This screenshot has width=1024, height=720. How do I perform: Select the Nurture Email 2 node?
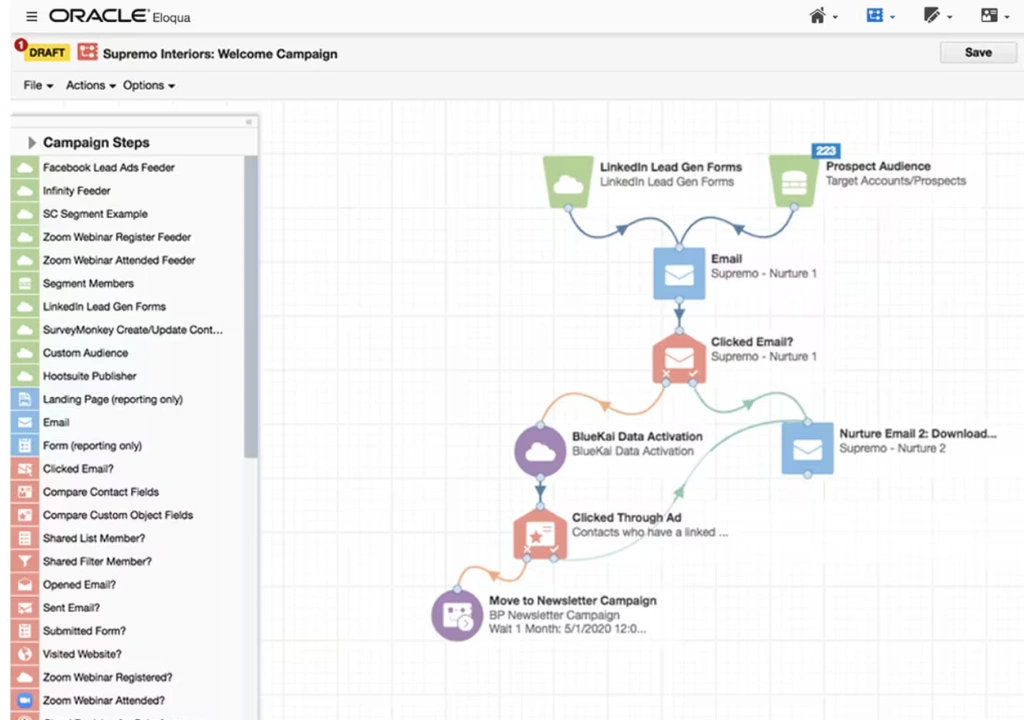pos(807,447)
